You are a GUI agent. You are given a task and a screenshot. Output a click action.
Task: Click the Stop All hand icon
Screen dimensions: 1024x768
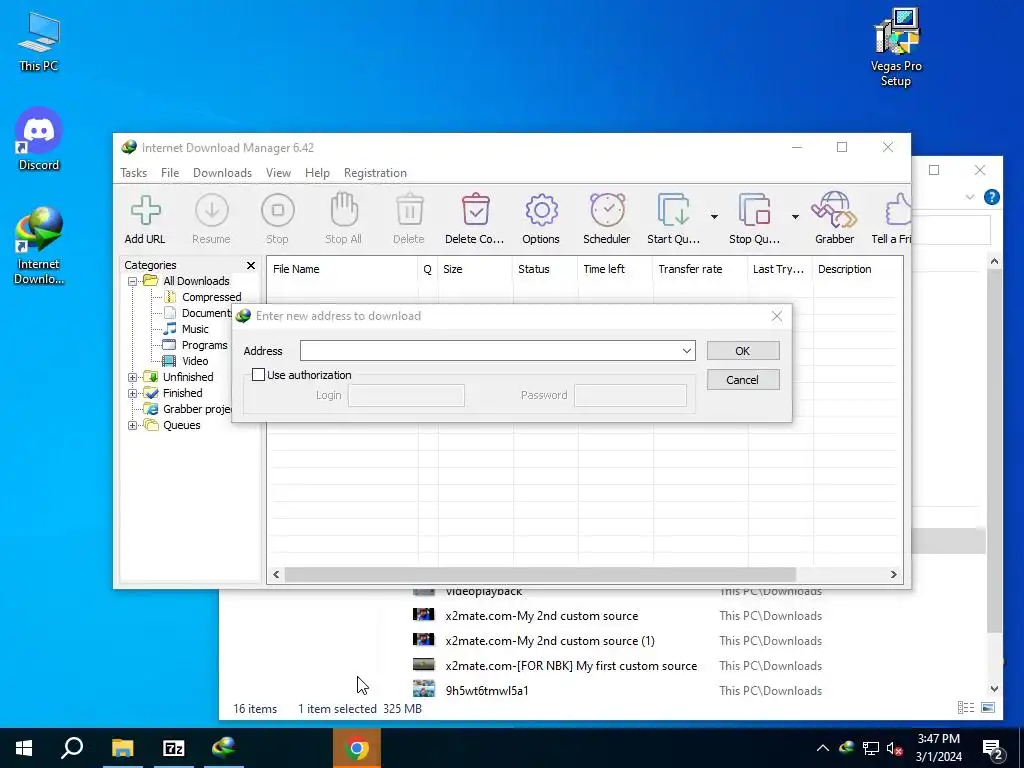click(344, 209)
